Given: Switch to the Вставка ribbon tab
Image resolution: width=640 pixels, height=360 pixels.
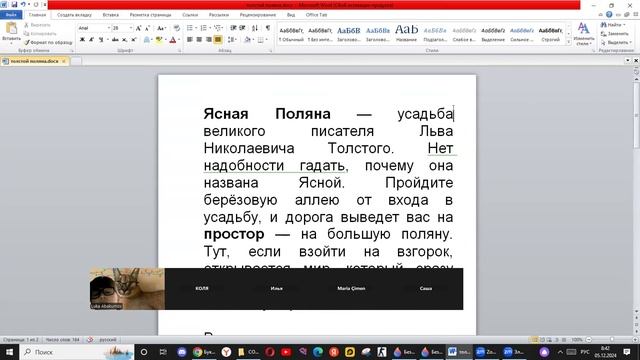Looking at the screenshot, I should pyautogui.click(x=111, y=15).
